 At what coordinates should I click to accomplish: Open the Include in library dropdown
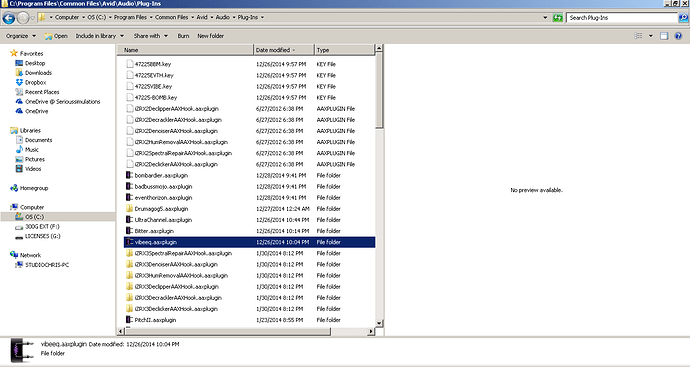click(99, 36)
